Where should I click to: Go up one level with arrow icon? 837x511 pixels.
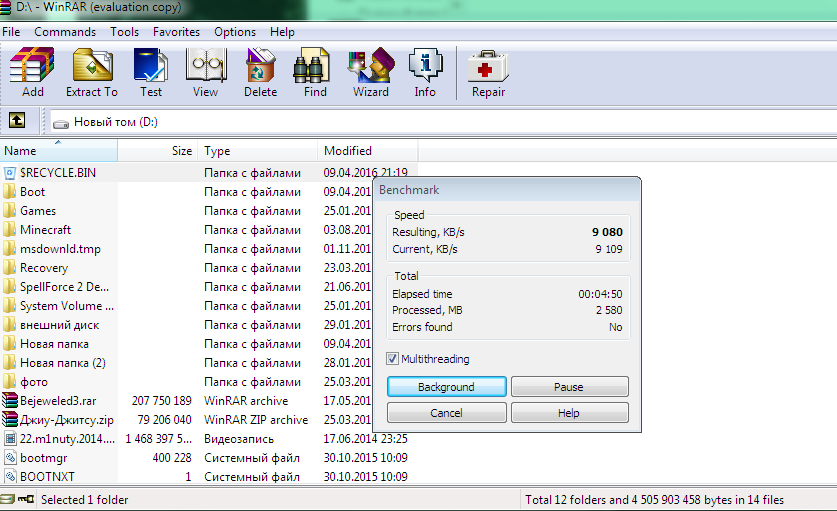pos(17,120)
